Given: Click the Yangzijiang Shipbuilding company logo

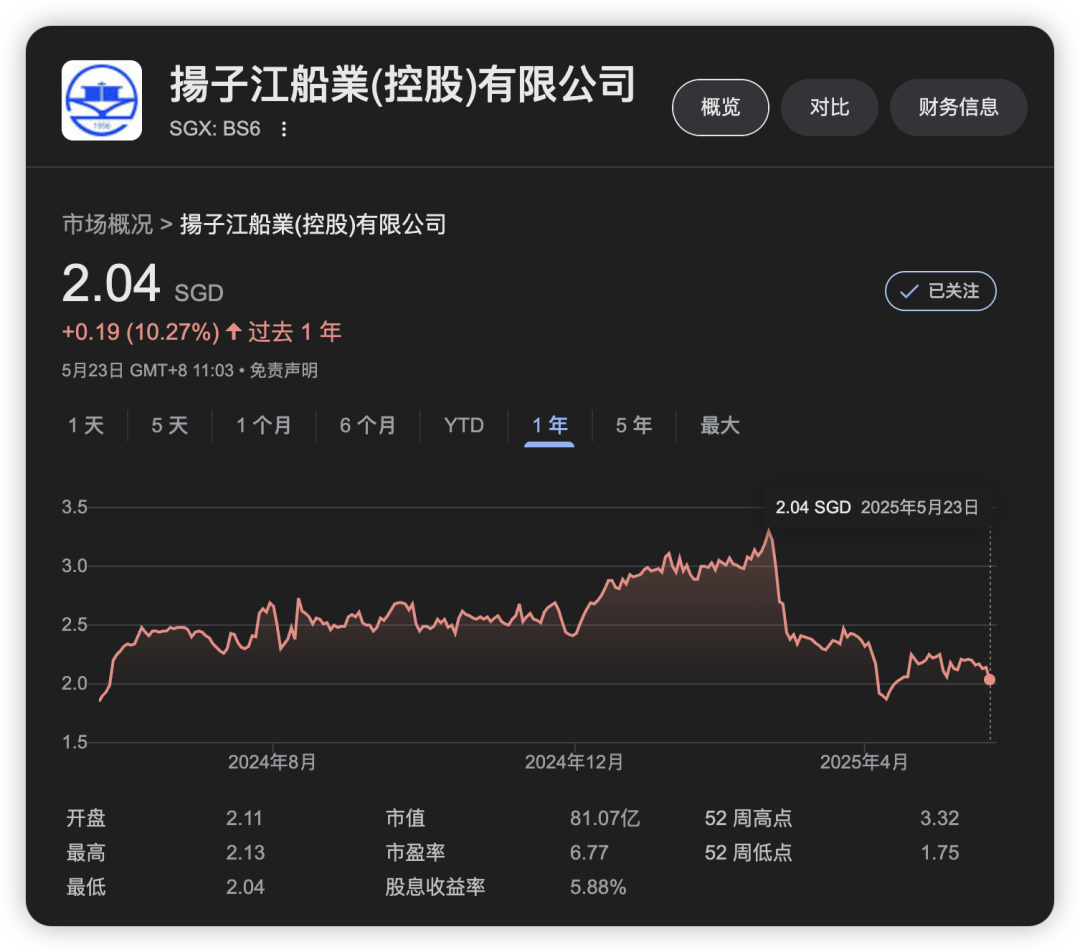Looking at the screenshot, I should click(102, 101).
